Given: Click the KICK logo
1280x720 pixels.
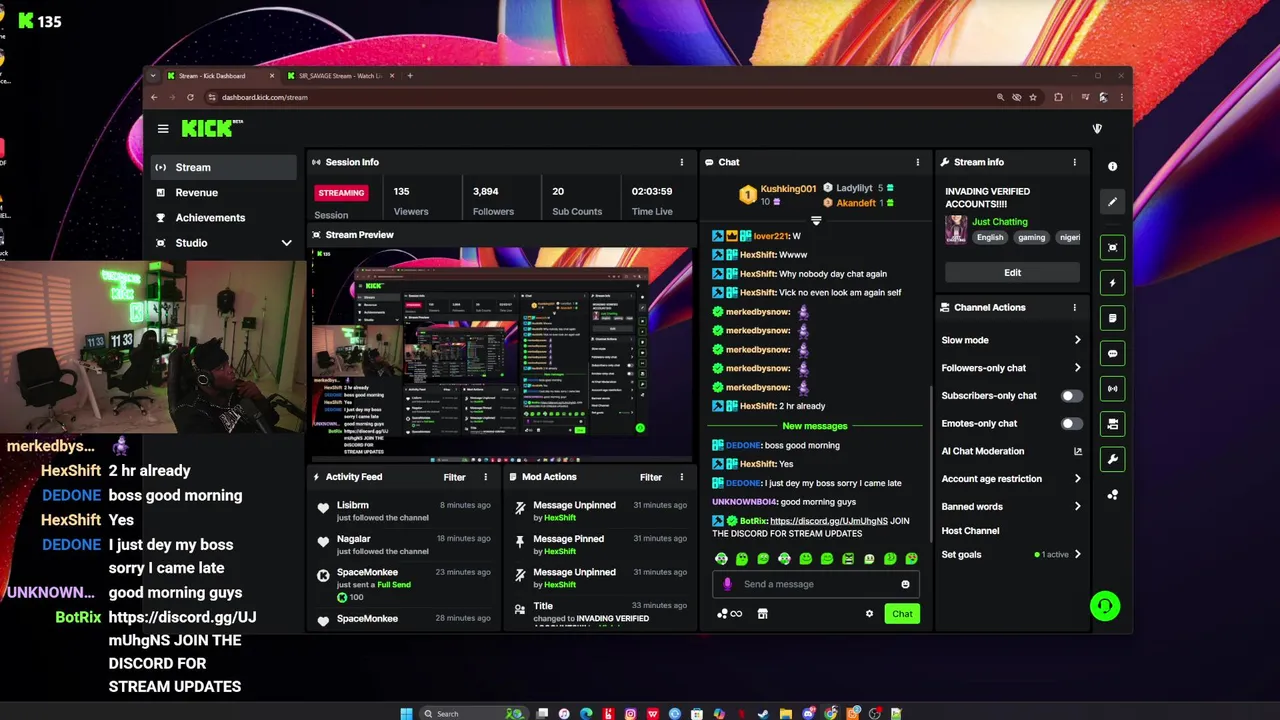Looking at the screenshot, I should pyautogui.click(x=212, y=129).
